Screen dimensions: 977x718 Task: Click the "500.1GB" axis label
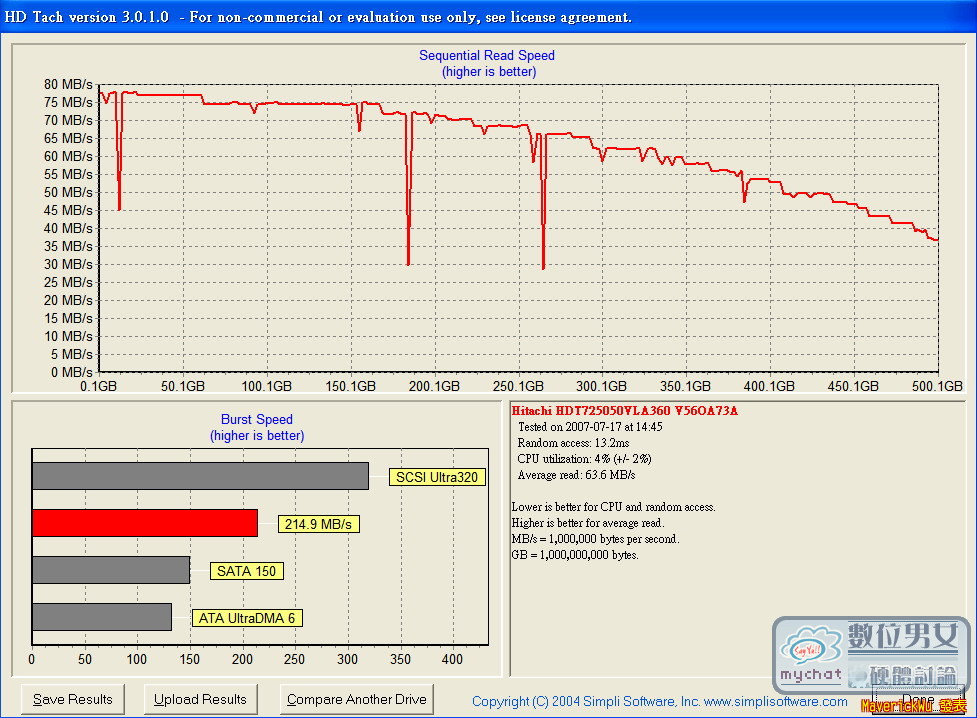tap(937, 386)
